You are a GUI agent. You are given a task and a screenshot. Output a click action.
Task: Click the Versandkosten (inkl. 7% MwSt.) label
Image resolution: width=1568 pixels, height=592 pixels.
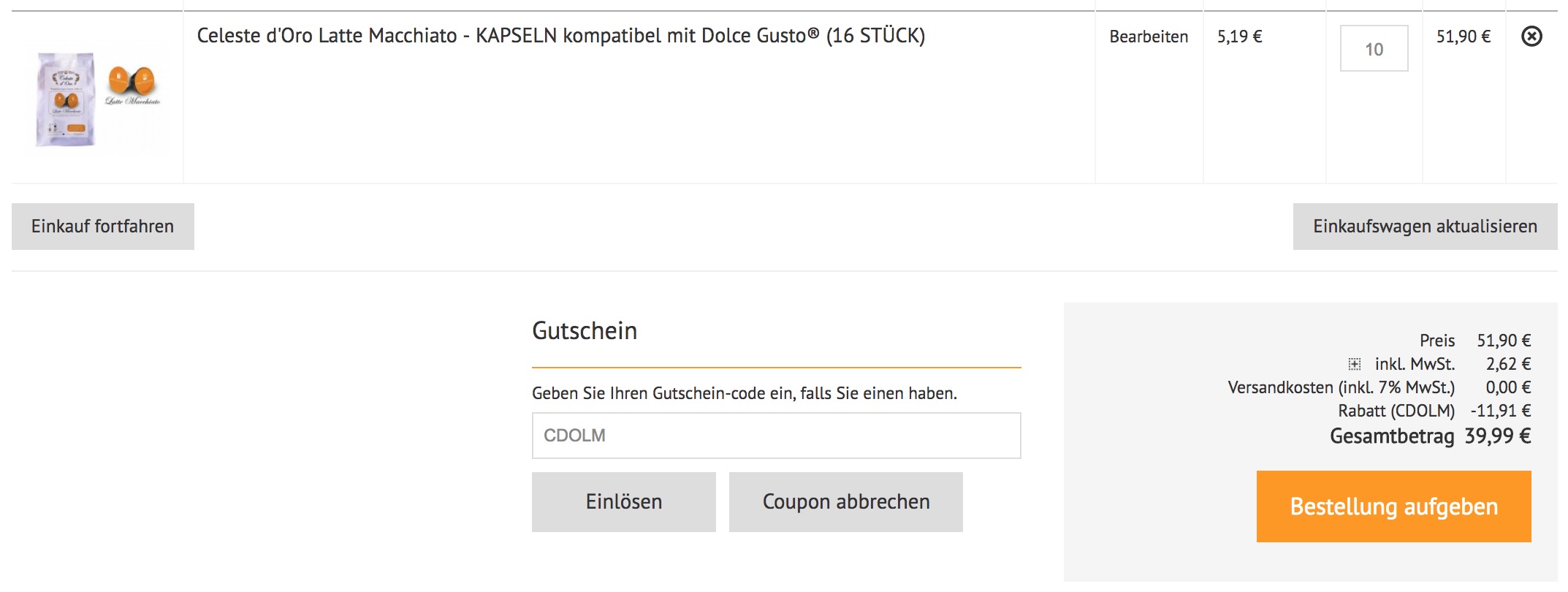1341,387
